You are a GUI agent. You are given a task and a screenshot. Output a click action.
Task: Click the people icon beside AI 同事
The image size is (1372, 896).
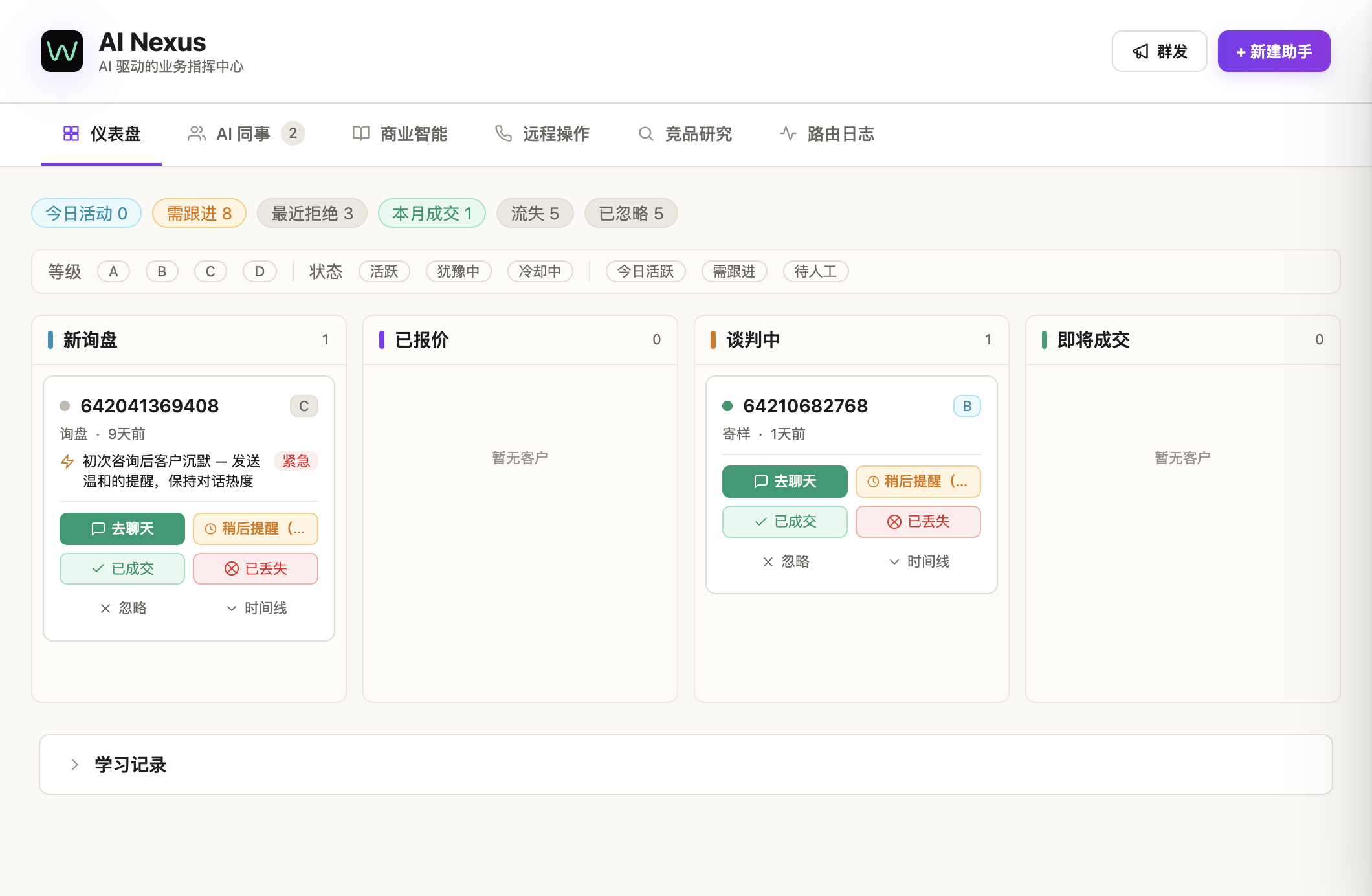[x=197, y=133]
